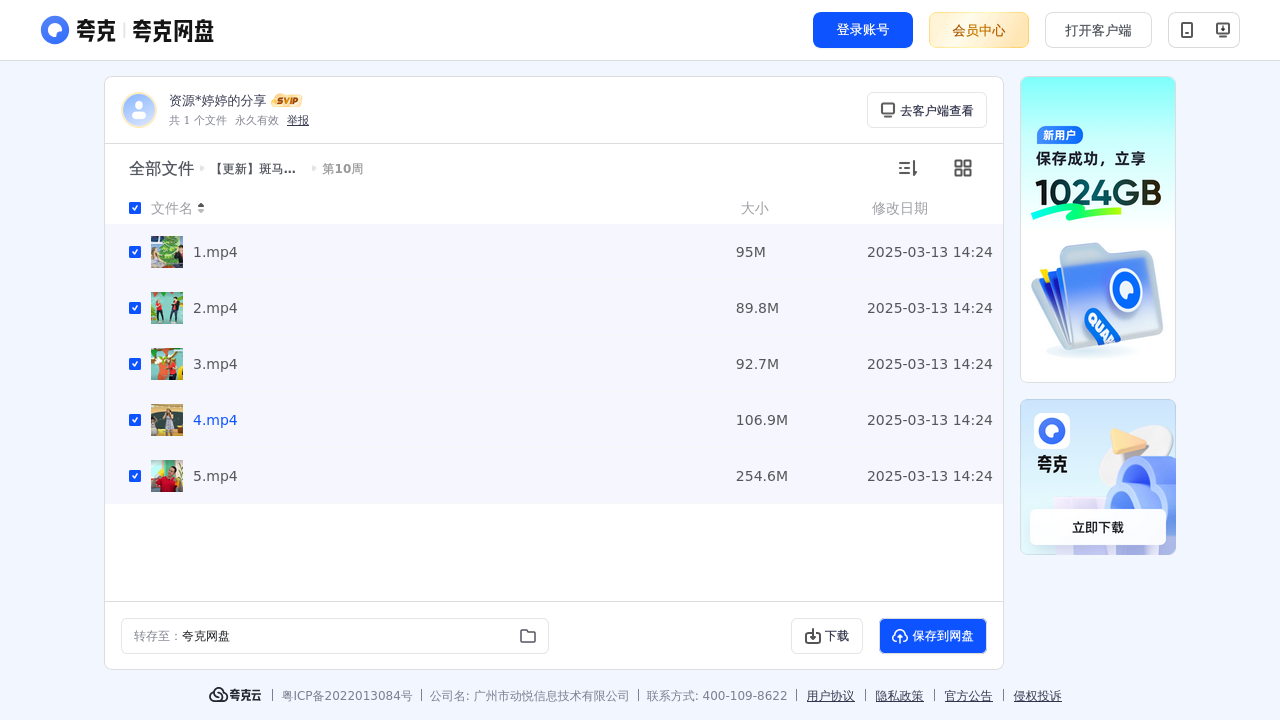Screen dimensions: 1280x720
Task: Click 立即下载 in the ad
Action: [1098, 527]
